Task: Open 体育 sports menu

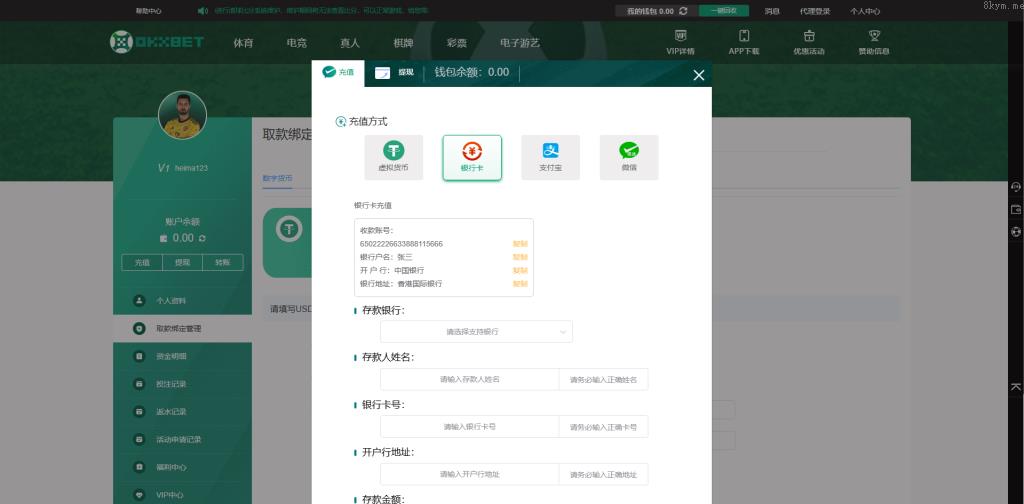Action: tap(243, 43)
